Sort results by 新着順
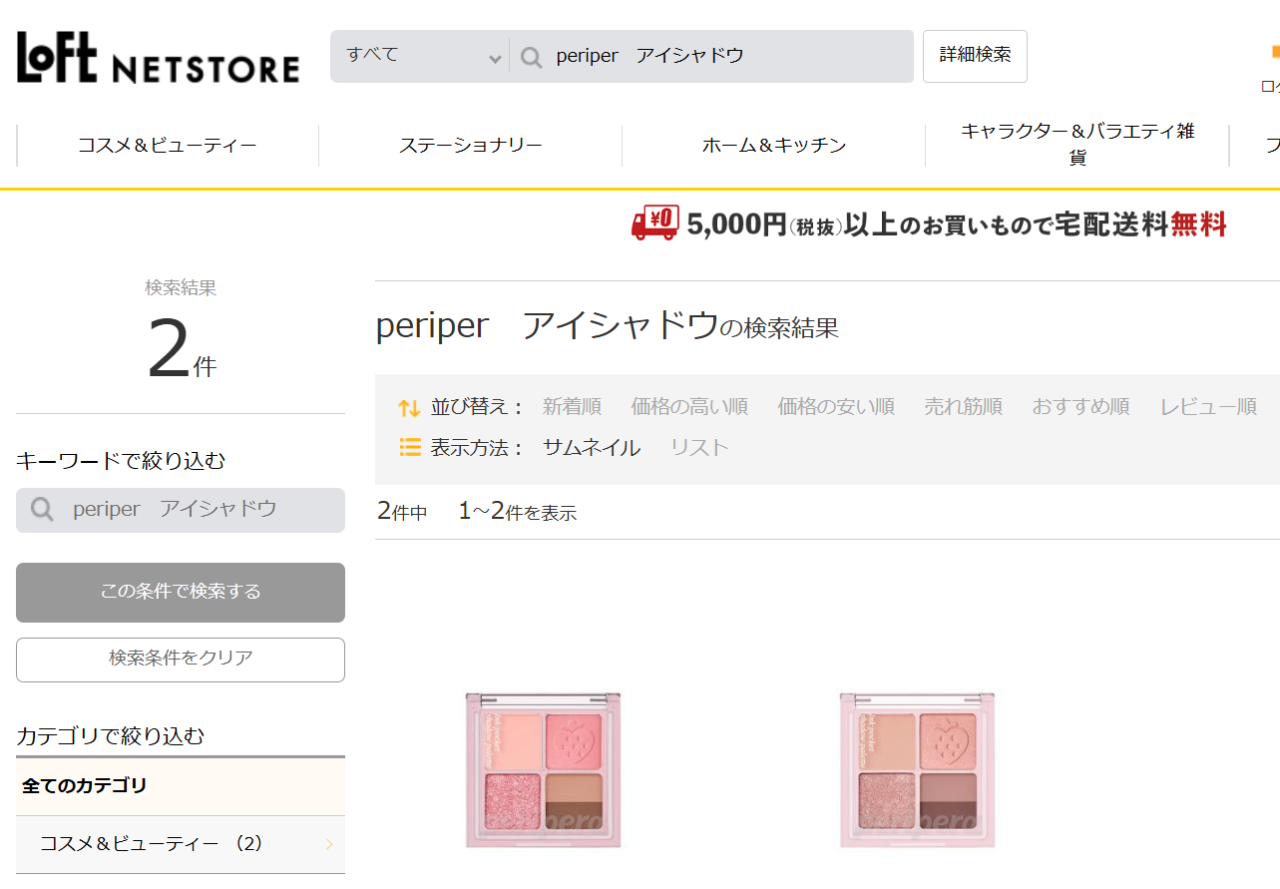This screenshot has height=889, width=1280. (x=571, y=407)
